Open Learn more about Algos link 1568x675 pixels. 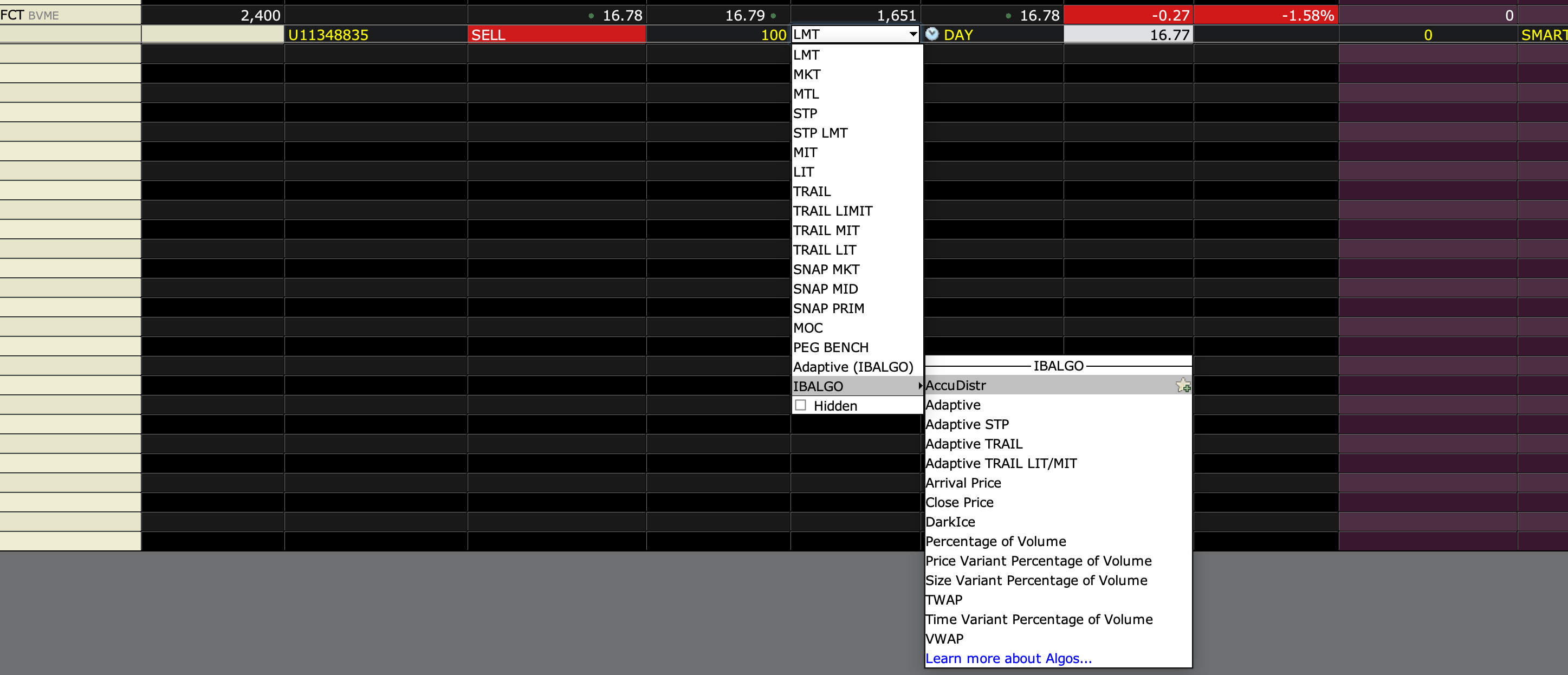1009,658
